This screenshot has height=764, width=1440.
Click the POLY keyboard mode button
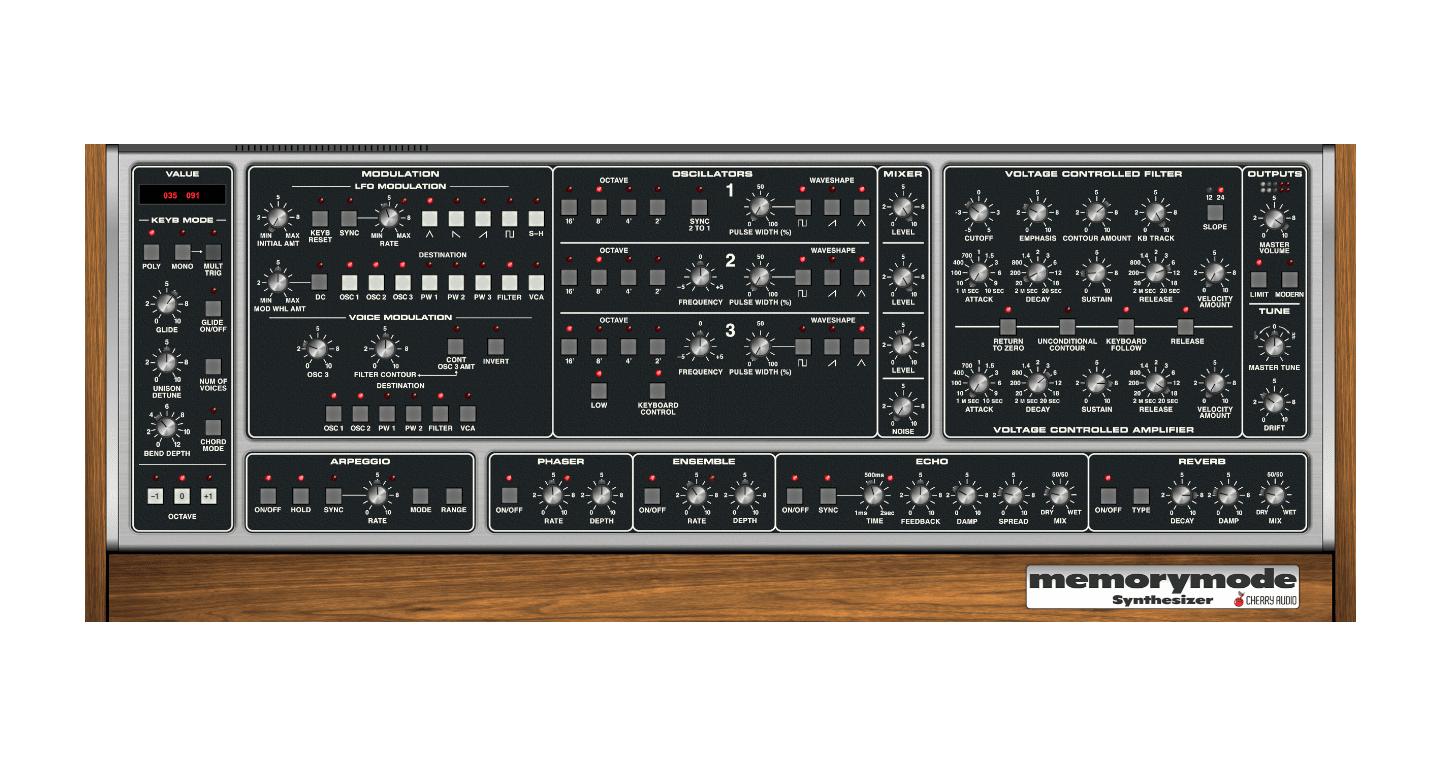pyautogui.click(x=151, y=252)
